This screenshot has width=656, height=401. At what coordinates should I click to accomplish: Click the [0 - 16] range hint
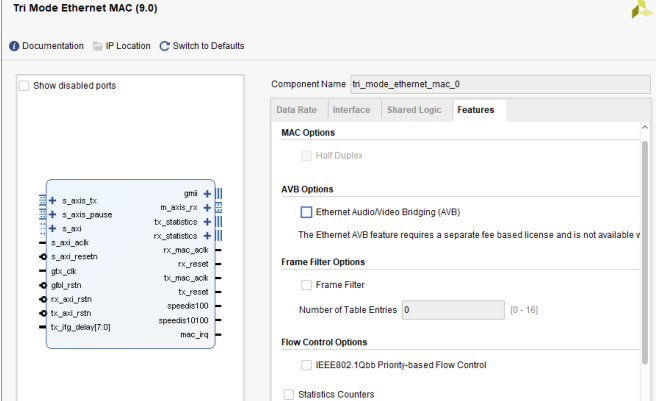[x=524, y=310]
